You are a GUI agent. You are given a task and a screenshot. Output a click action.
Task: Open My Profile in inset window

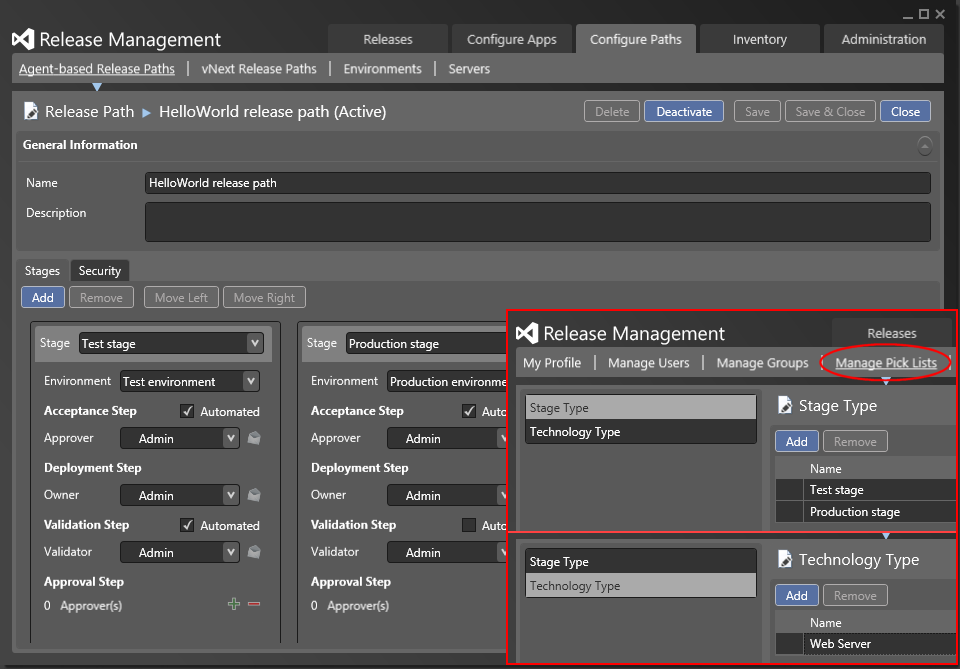[552, 362]
